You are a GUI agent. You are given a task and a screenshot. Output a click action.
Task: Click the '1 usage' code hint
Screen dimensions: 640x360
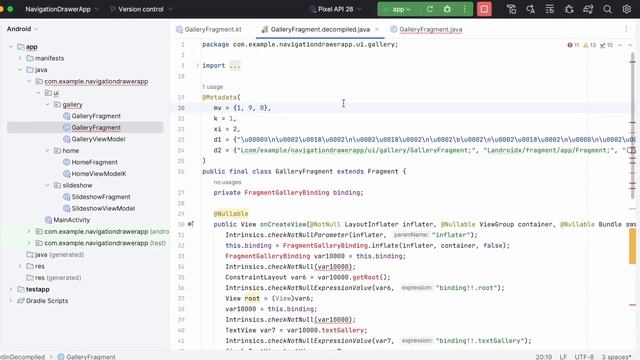213,87
